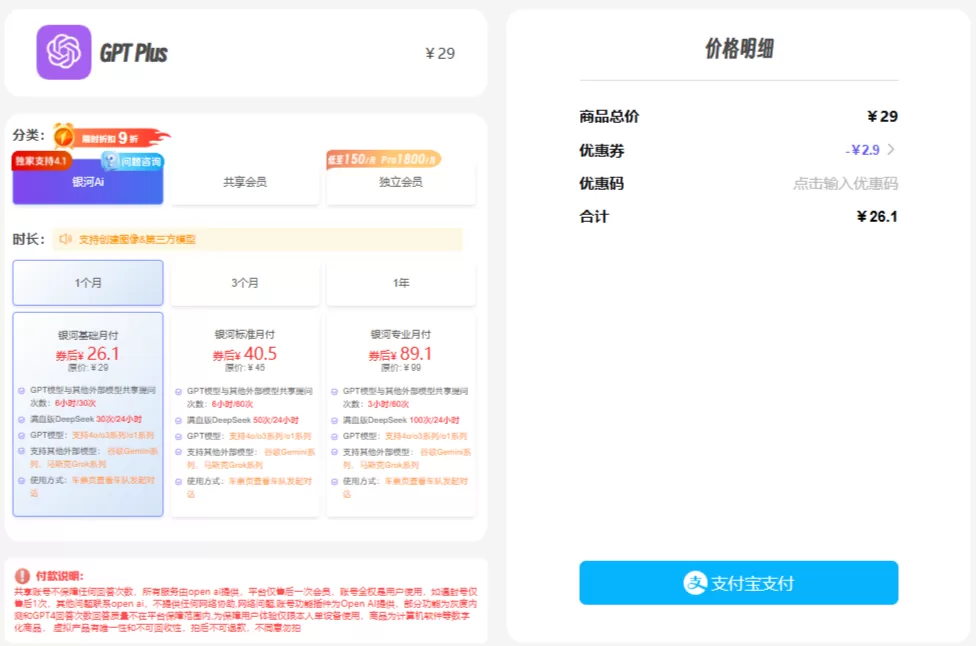976x646 pixels.
Task: Click the 3小时/60次 quota text in 银河专业月付
Action: point(388,404)
